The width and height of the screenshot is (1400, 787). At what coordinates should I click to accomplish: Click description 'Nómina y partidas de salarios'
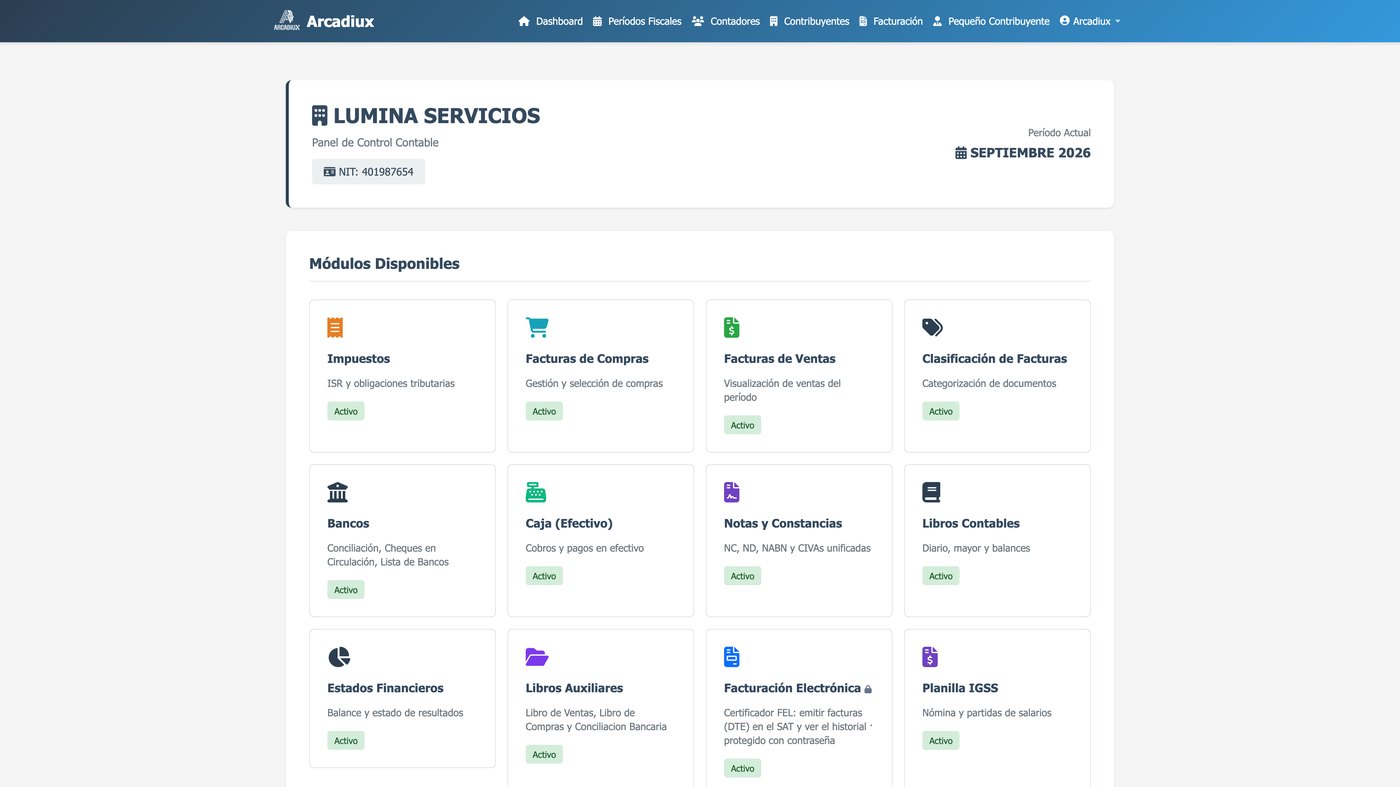coord(987,713)
